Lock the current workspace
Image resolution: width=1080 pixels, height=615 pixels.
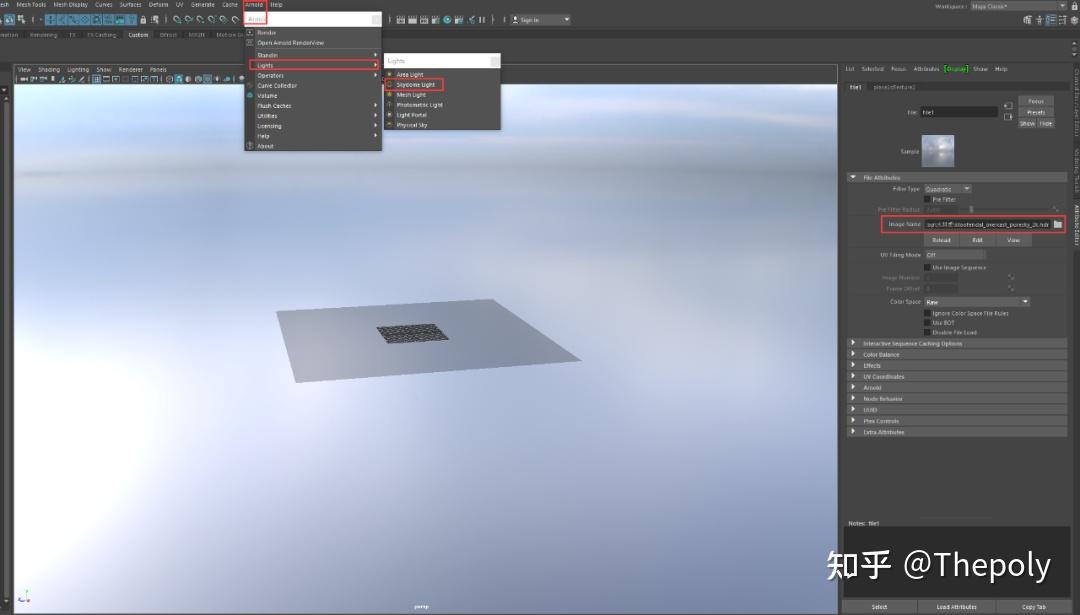(1074, 6)
